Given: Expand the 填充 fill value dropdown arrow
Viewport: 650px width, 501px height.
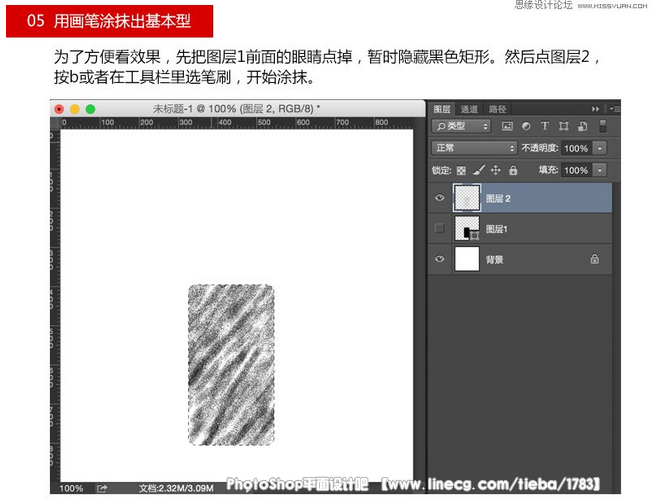Looking at the screenshot, I should [600, 171].
